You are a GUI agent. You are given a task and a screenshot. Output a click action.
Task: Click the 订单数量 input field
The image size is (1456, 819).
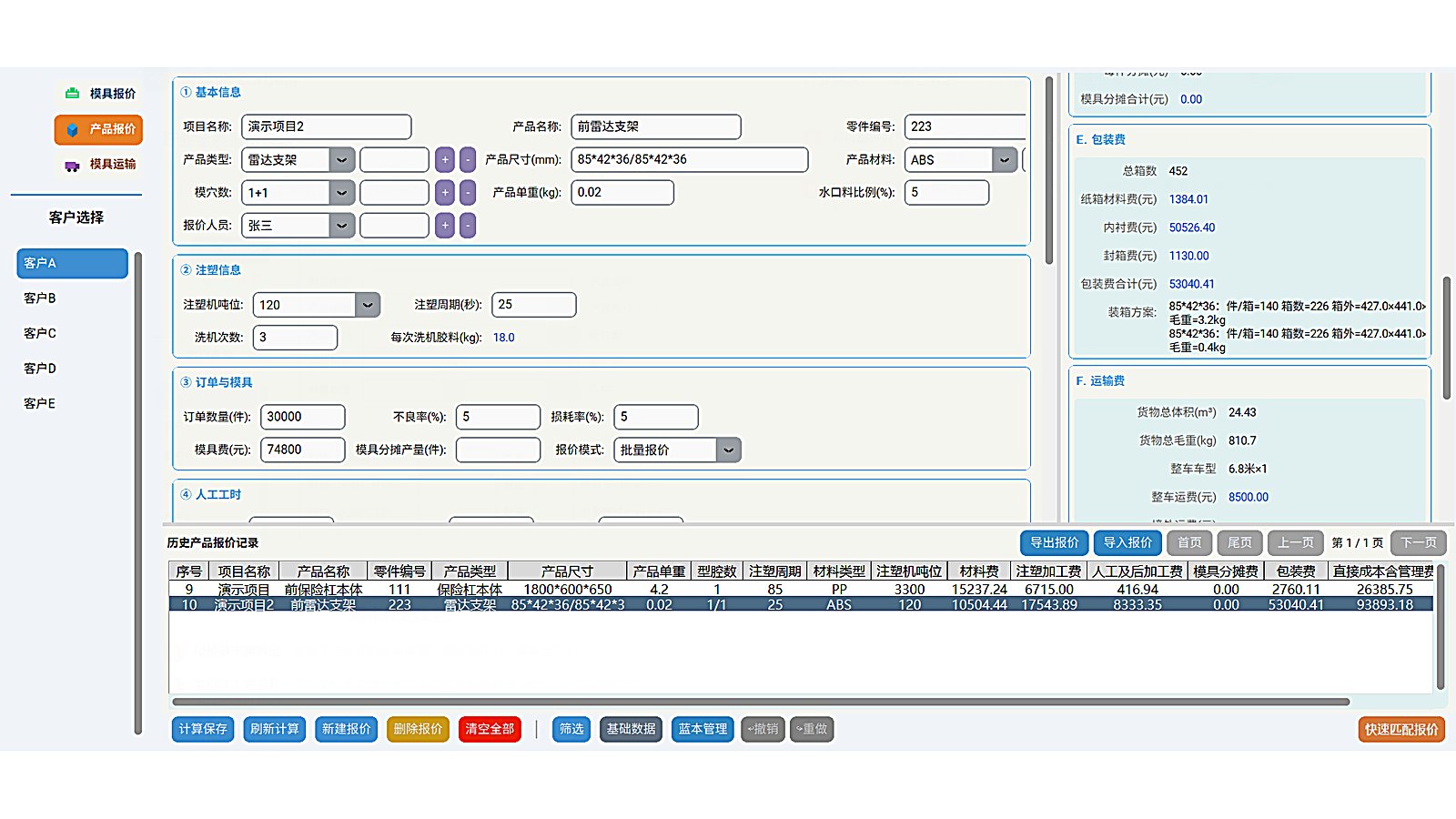coord(303,418)
